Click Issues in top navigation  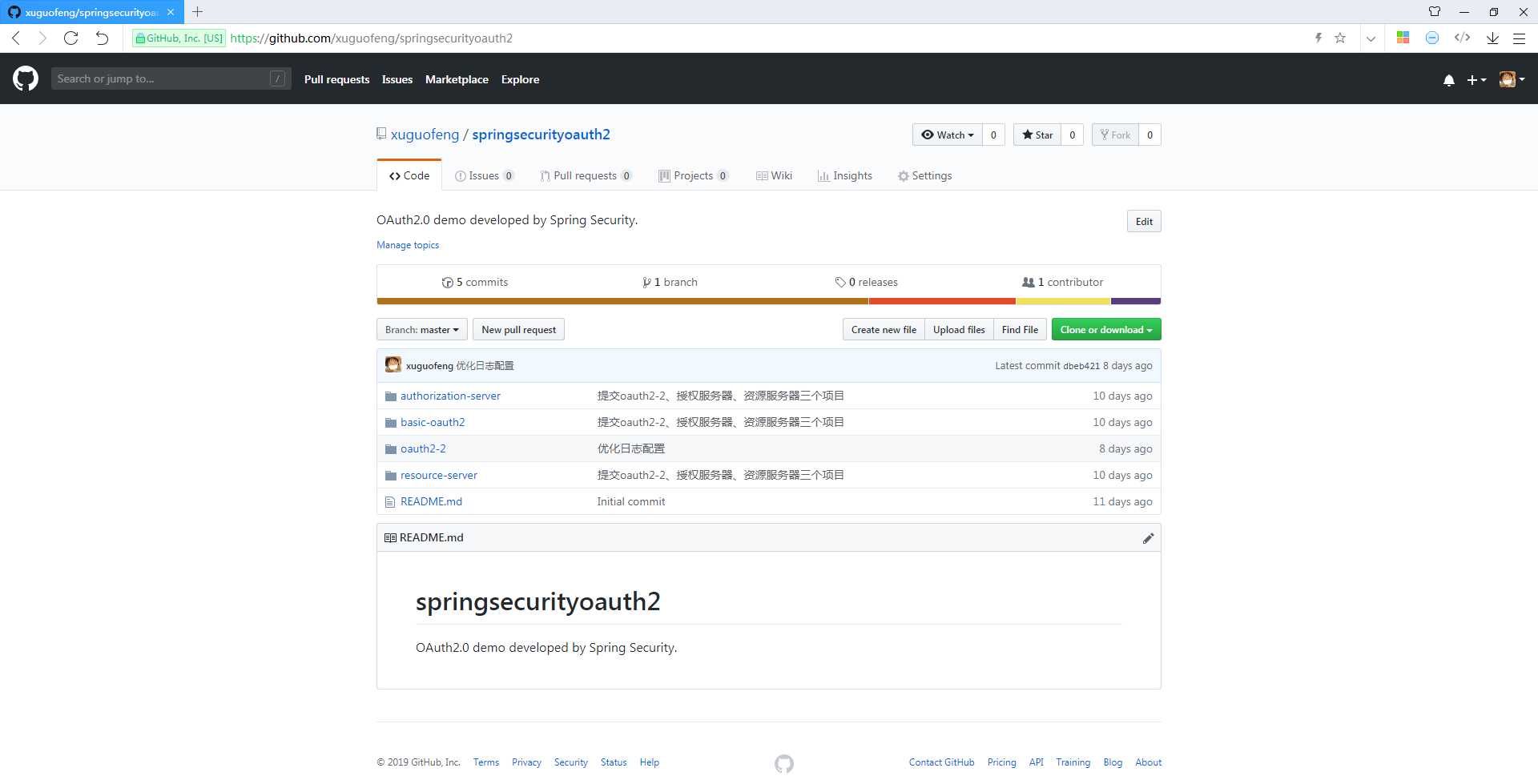397,79
